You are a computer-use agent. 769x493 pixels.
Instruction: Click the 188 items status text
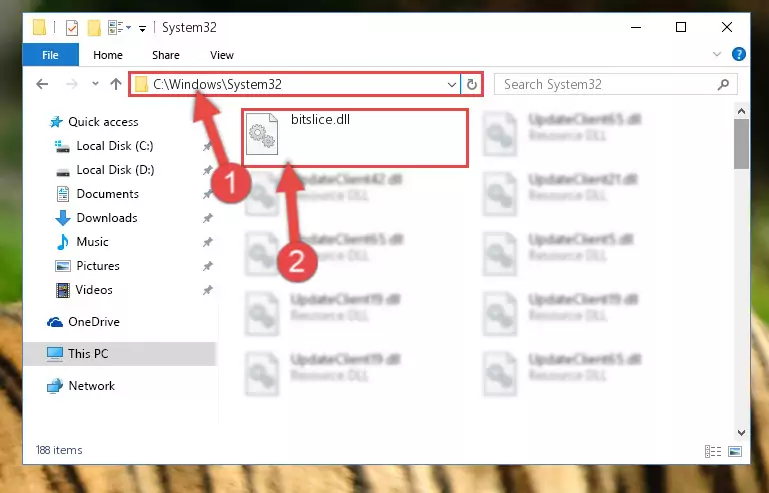coord(59,450)
